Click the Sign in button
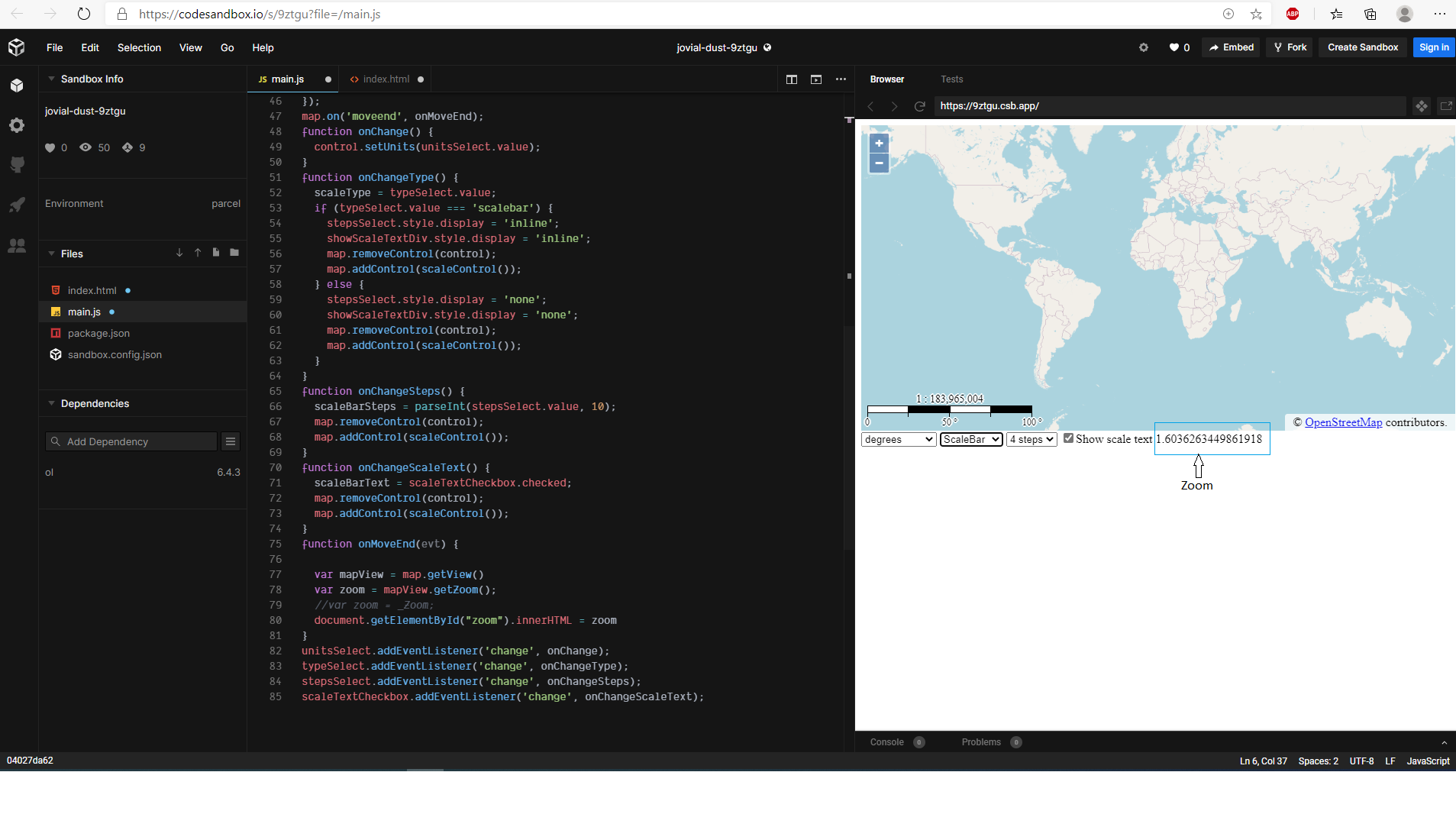 pos(1434,47)
